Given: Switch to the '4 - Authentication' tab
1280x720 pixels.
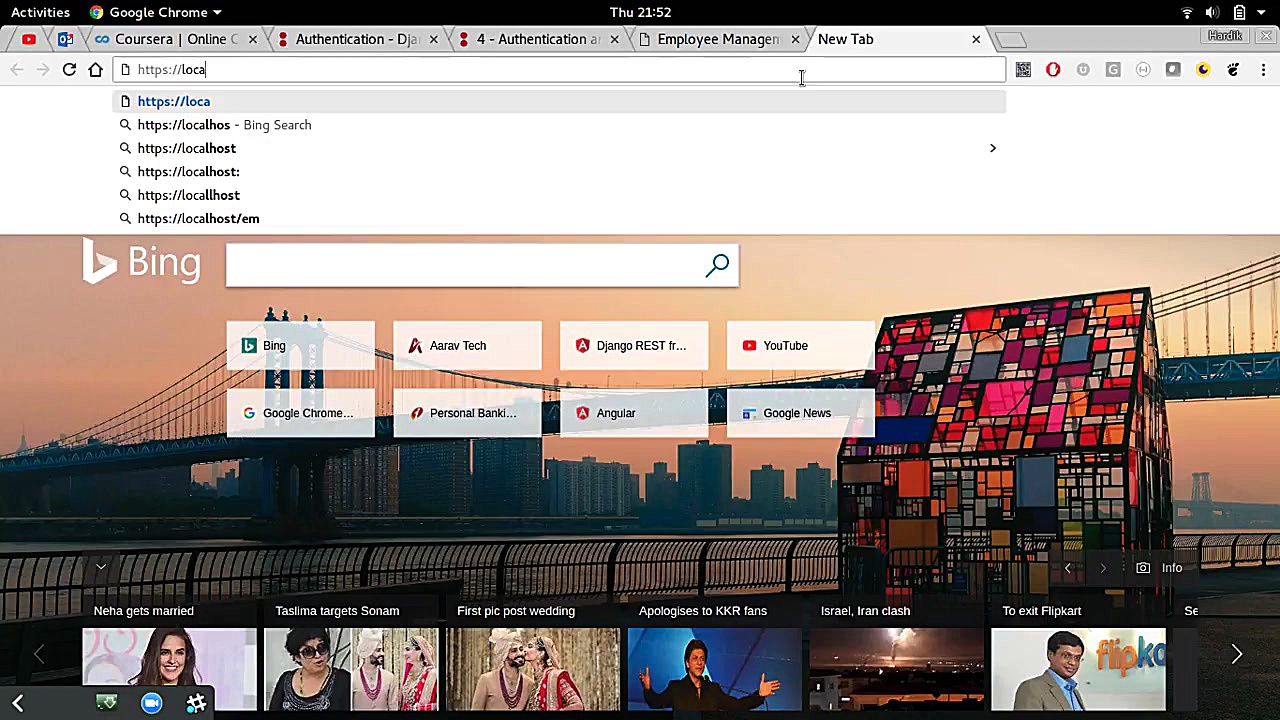Looking at the screenshot, I should tap(538, 39).
